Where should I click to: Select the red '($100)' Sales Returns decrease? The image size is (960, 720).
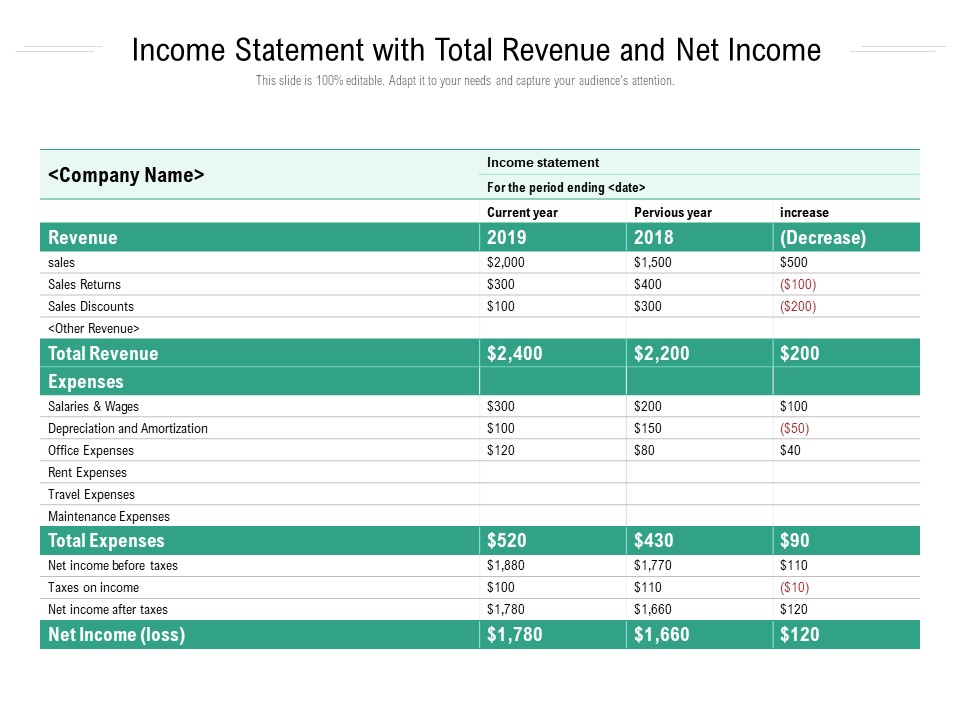pos(798,284)
